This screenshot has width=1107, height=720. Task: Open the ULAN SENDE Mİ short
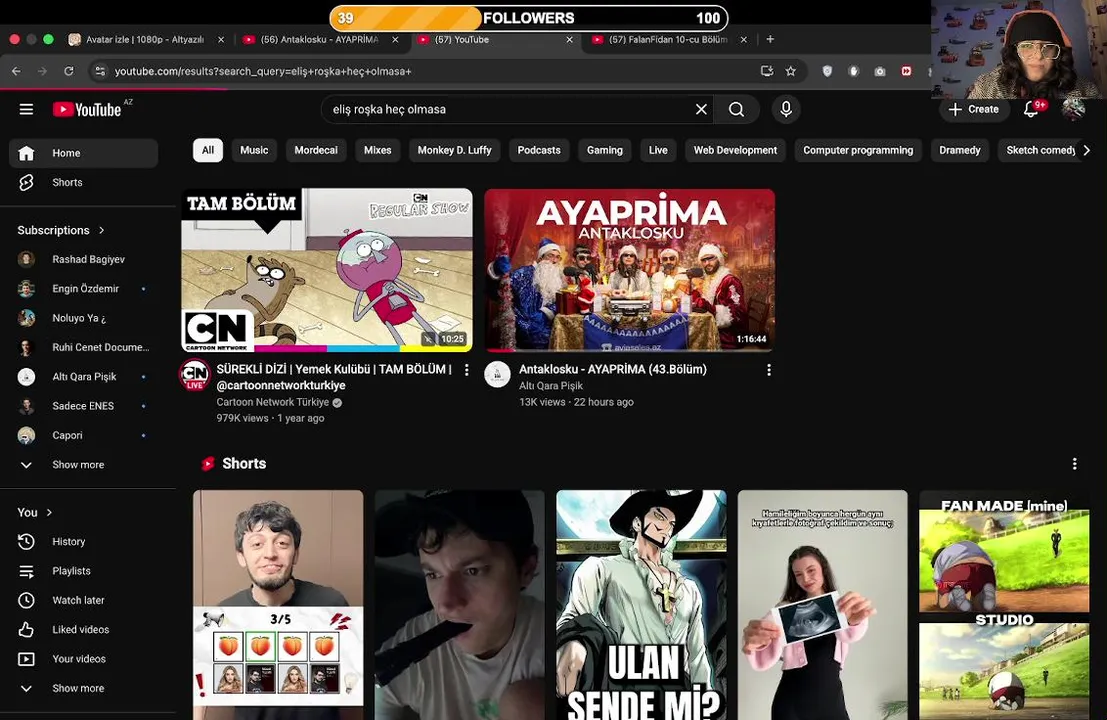point(641,605)
